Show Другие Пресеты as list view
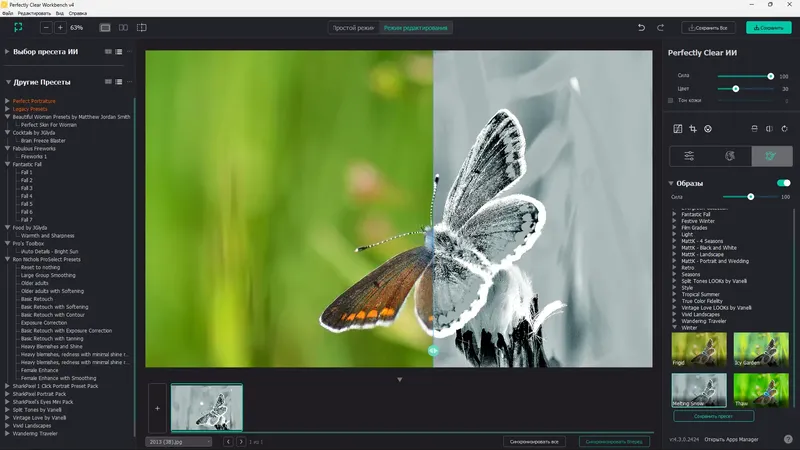The image size is (800, 450). (x=118, y=82)
